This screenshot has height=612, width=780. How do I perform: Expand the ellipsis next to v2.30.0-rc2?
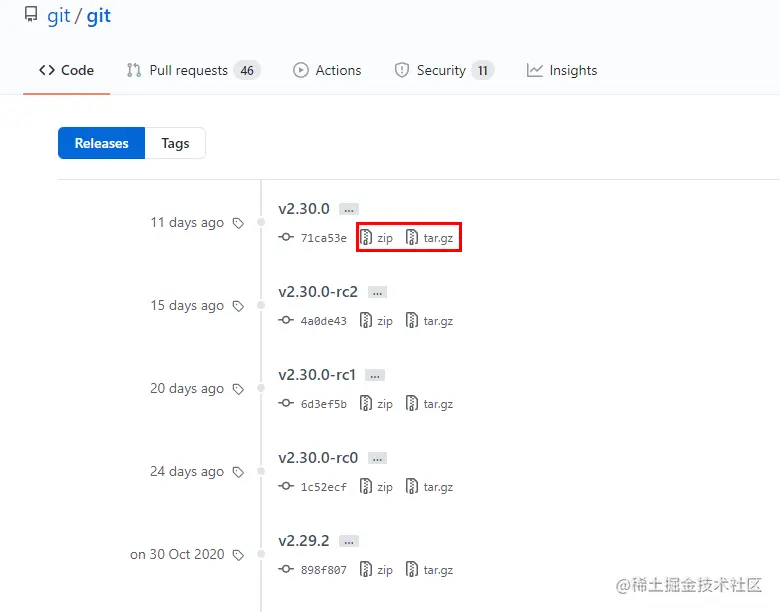click(378, 292)
